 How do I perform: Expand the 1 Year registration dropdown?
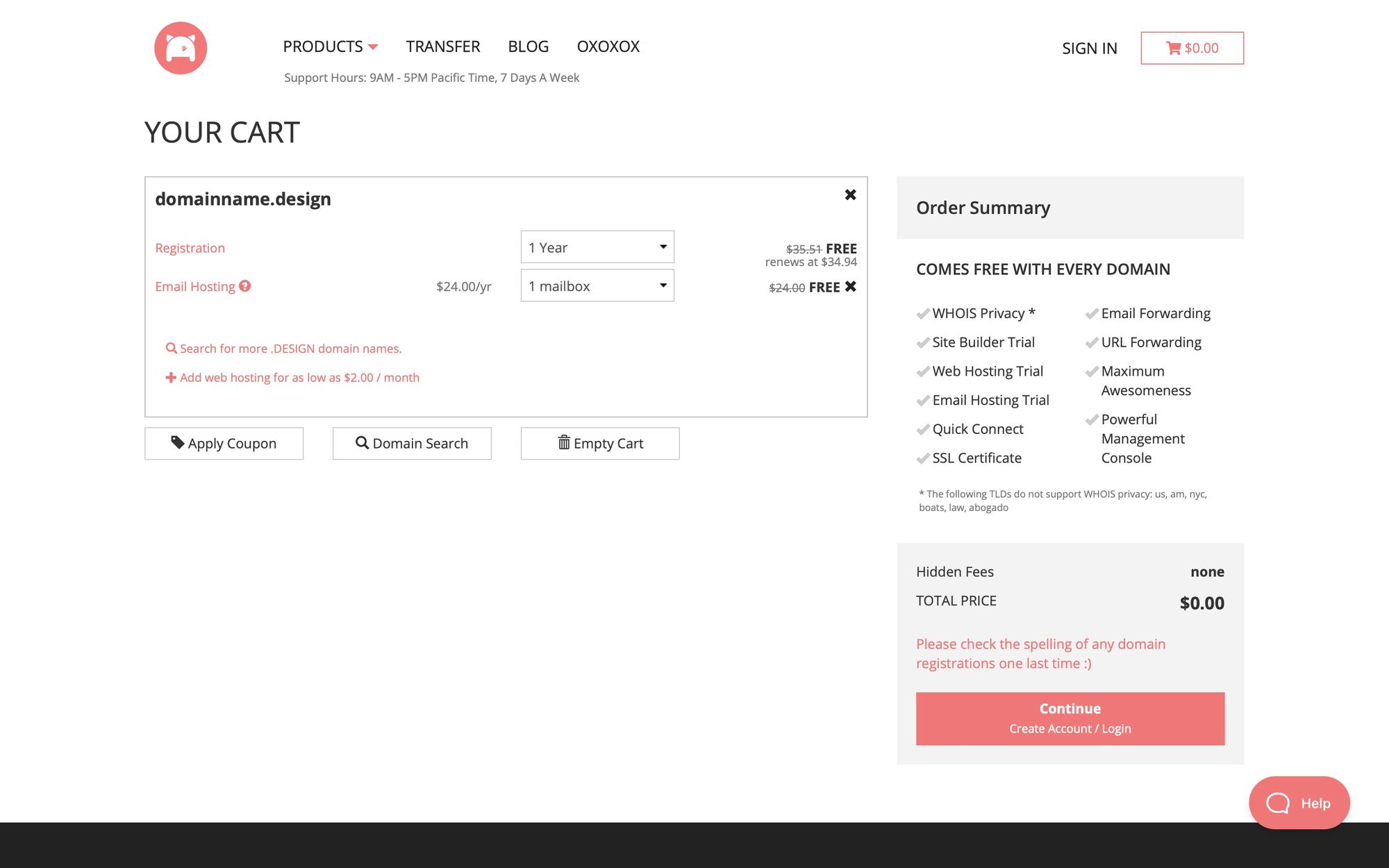coord(597,247)
